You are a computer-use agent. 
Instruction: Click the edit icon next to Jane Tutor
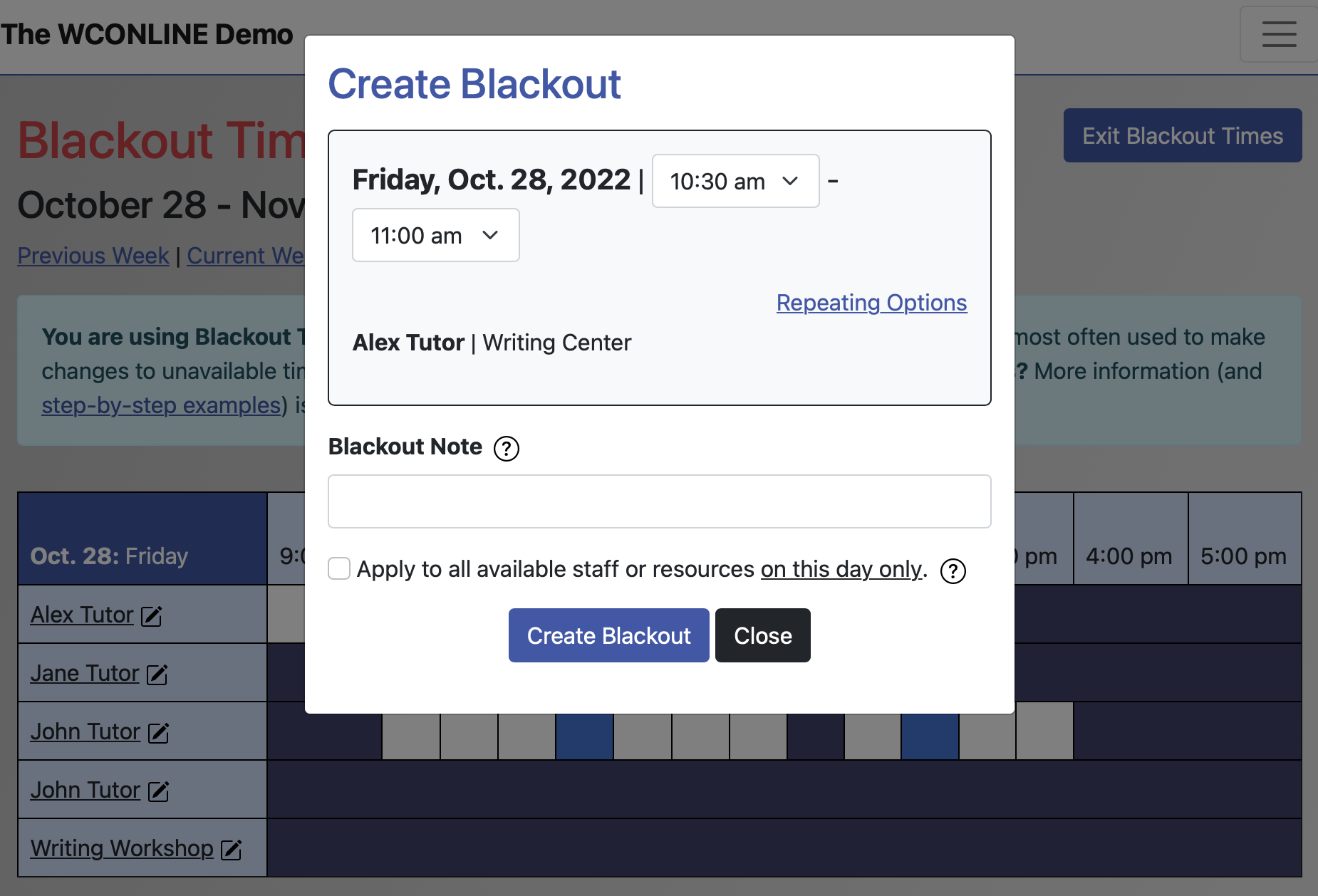coord(157,674)
